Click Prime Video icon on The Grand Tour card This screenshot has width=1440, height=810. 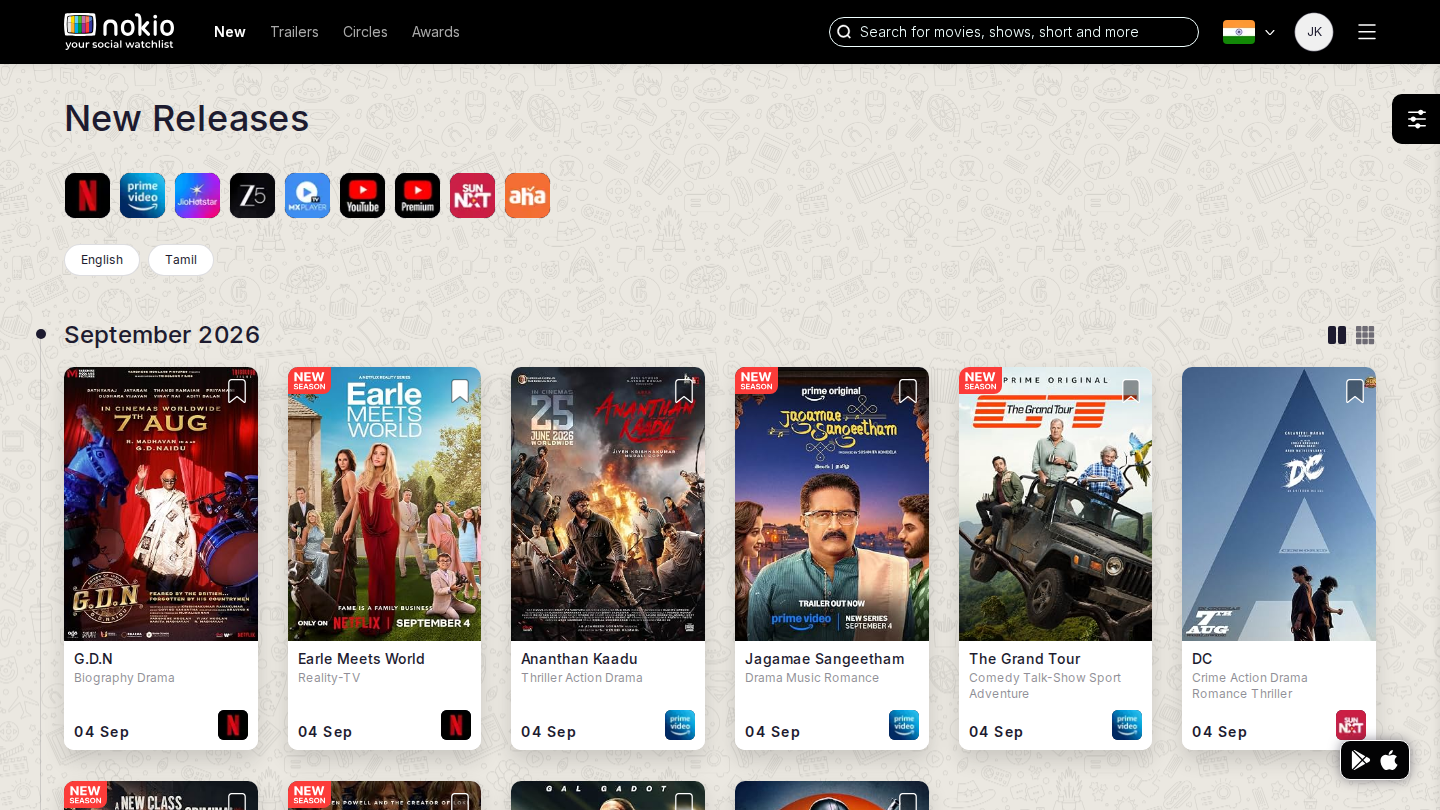tap(1127, 725)
